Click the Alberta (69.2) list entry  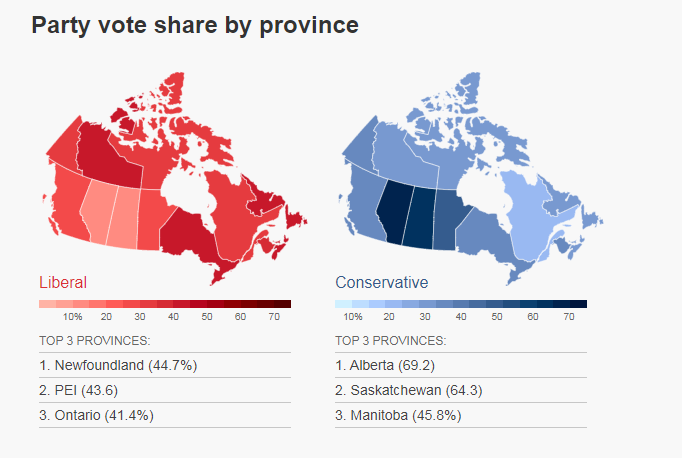(x=386, y=365)
